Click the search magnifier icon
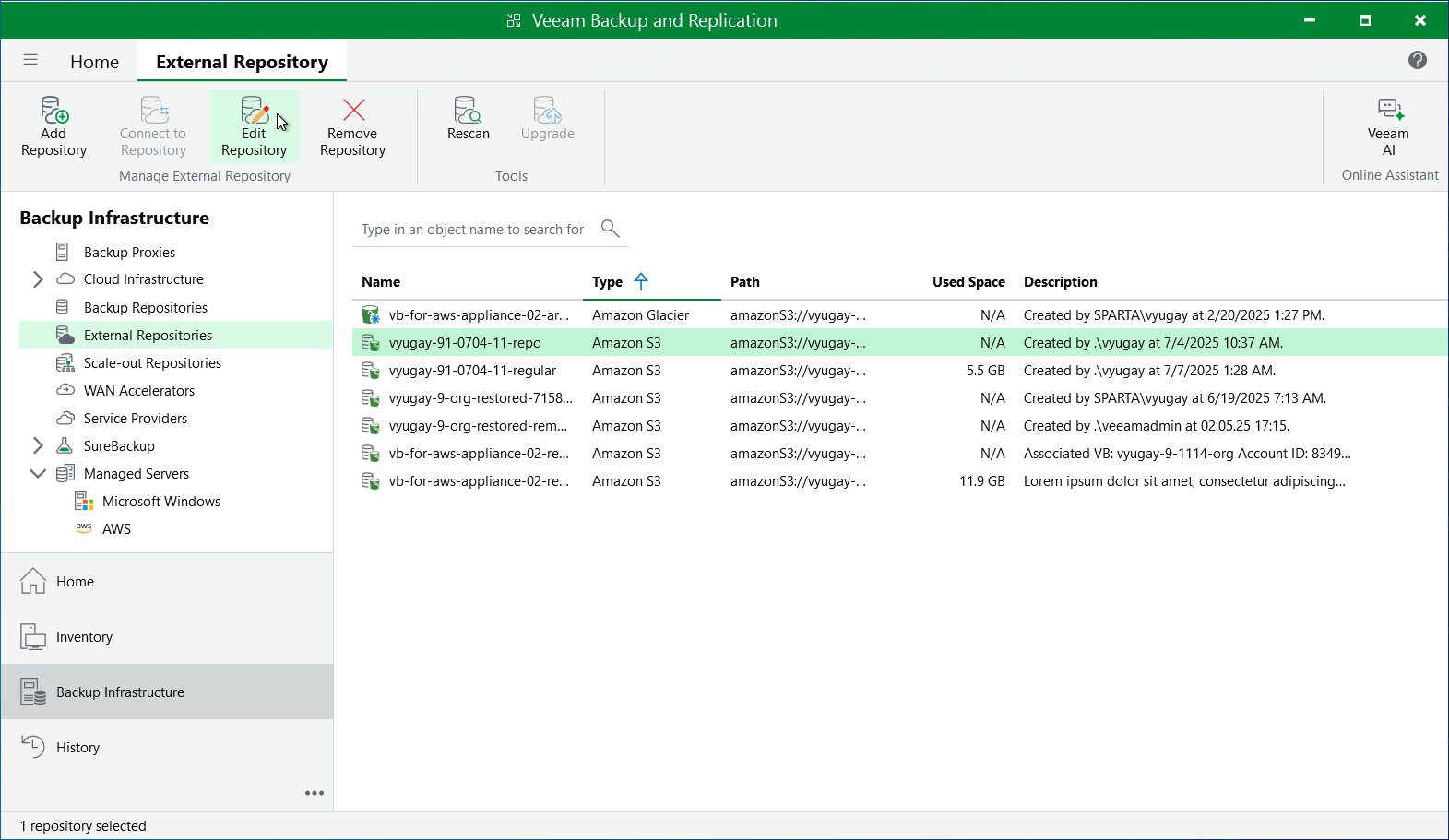The height and width of the screenshot is (840, 1449). [x=610, y=228]
